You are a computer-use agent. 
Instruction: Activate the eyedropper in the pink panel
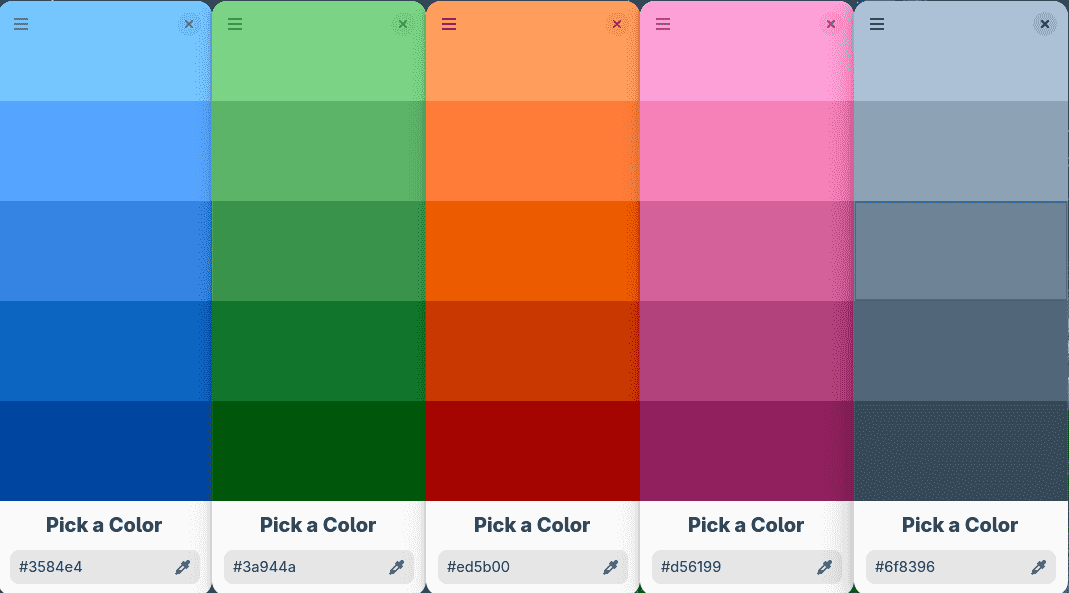pos(824,567)
